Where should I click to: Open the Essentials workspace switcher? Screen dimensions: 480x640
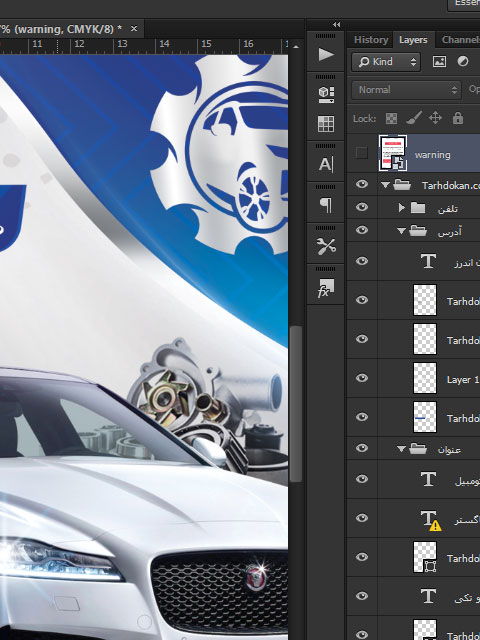tap(464, 4)
